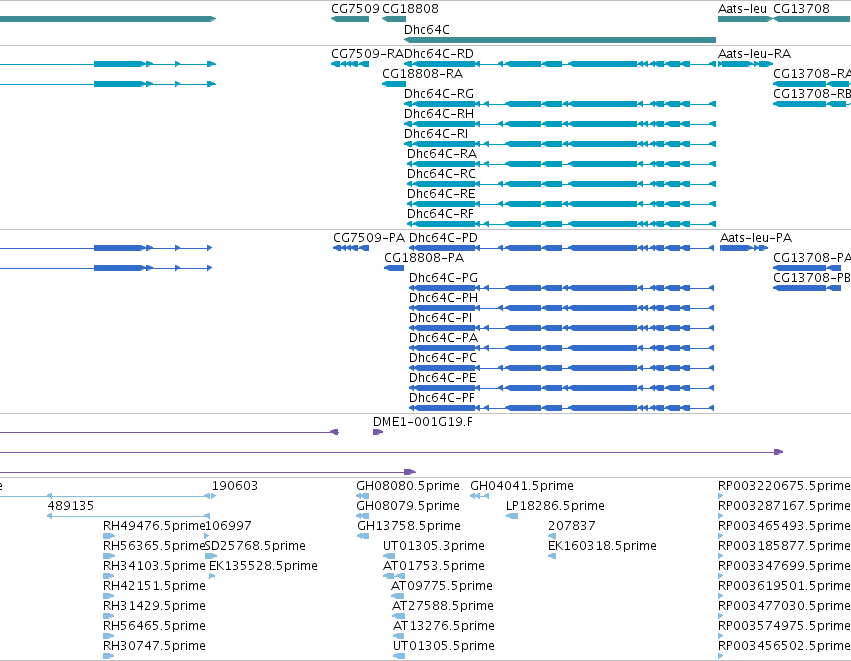851x661 pixels.
Task: Select the Aats-leu gene label
Action: (742, 9)
